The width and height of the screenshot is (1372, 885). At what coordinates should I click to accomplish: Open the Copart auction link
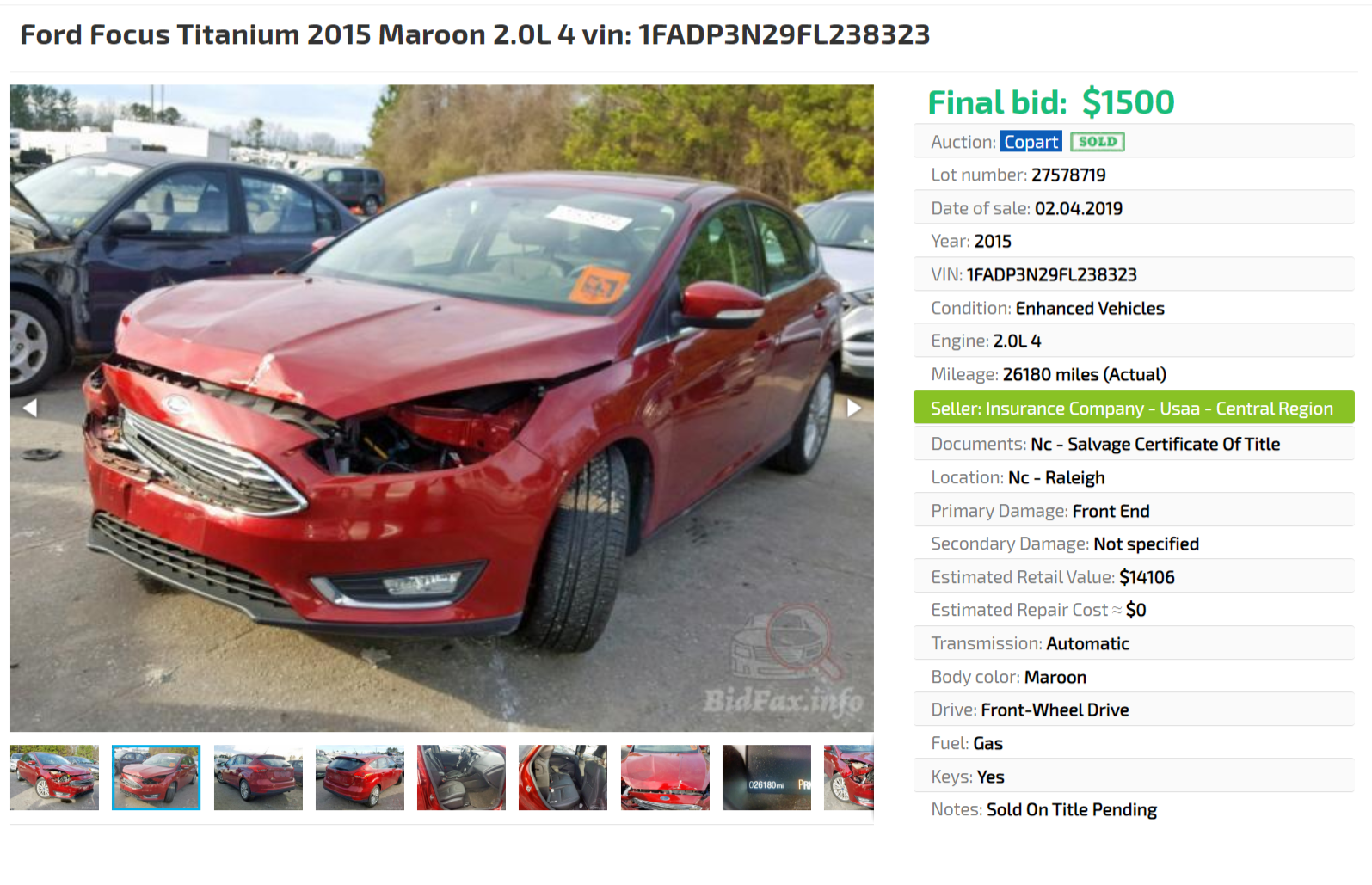(x=1031, y=142)
